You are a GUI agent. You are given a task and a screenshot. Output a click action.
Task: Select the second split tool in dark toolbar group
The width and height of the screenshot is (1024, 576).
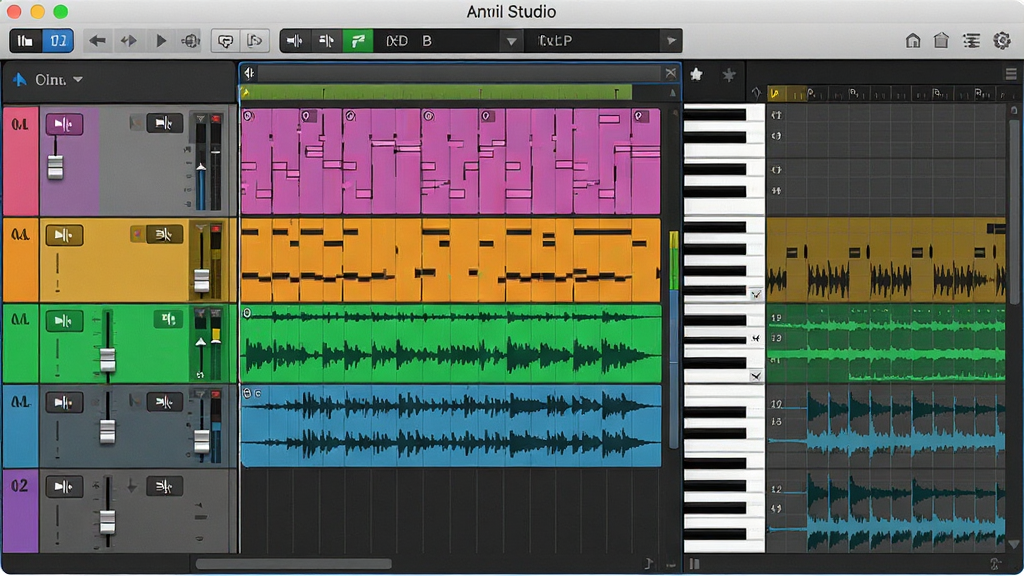(x=326, y=40)
